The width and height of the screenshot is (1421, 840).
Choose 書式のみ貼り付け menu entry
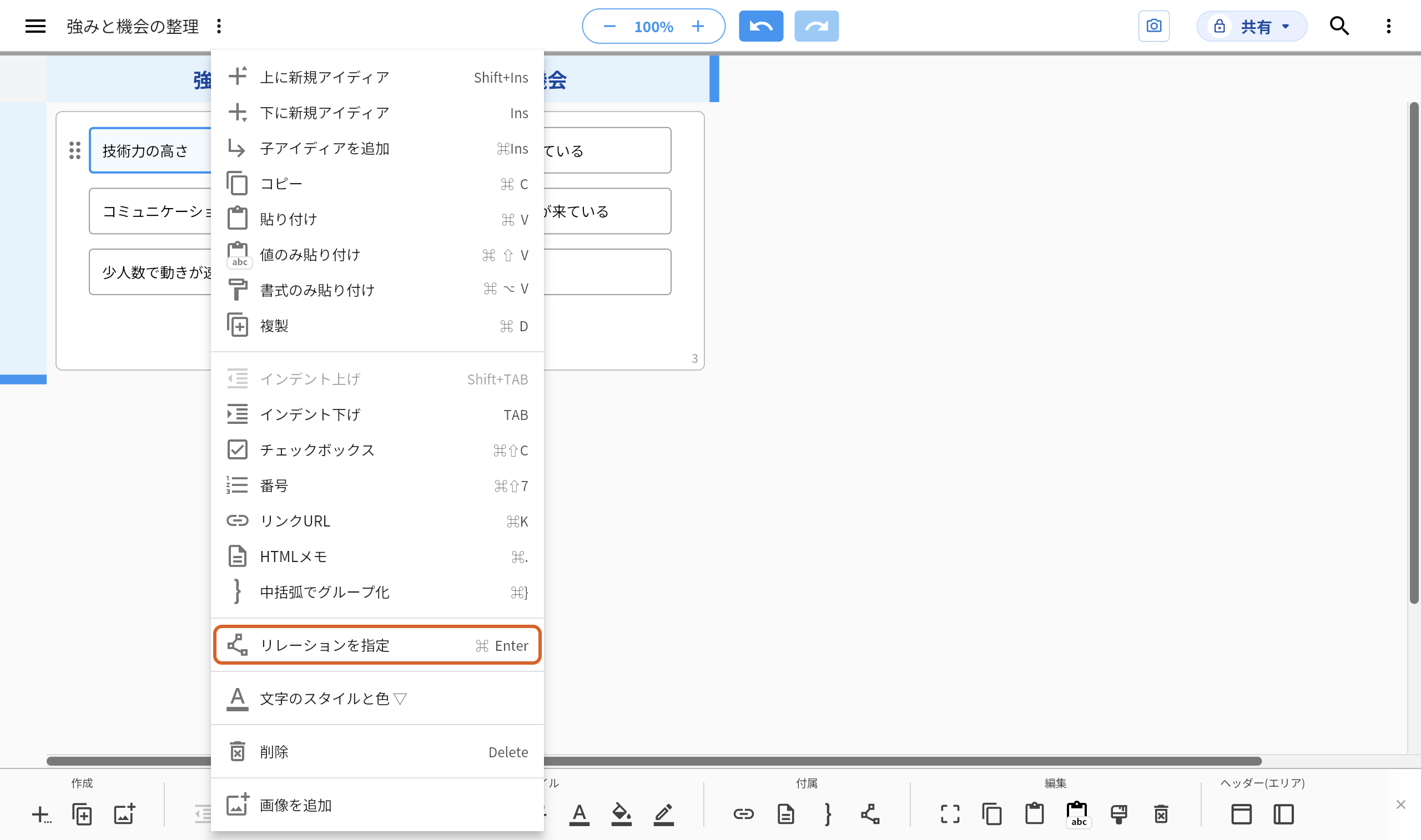point(377,290)
